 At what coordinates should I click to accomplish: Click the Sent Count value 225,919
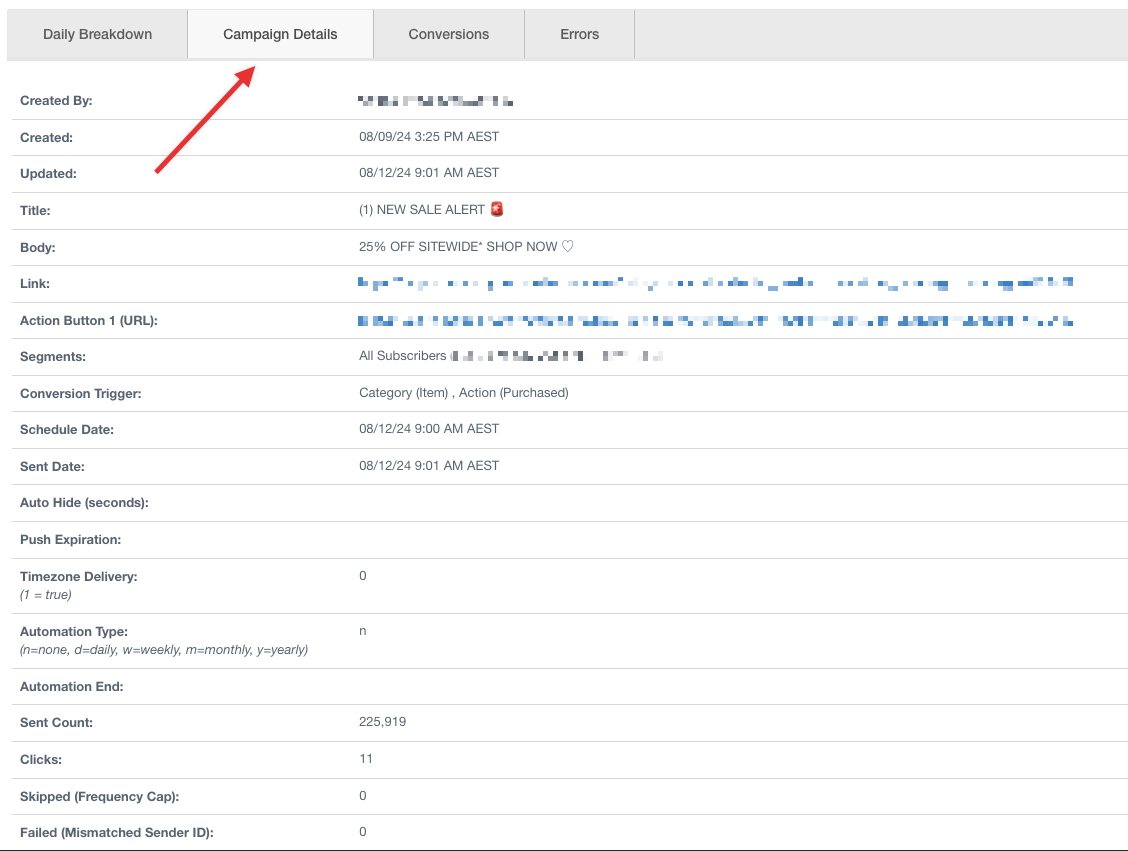pyautogui.click(x=382, y=722)
